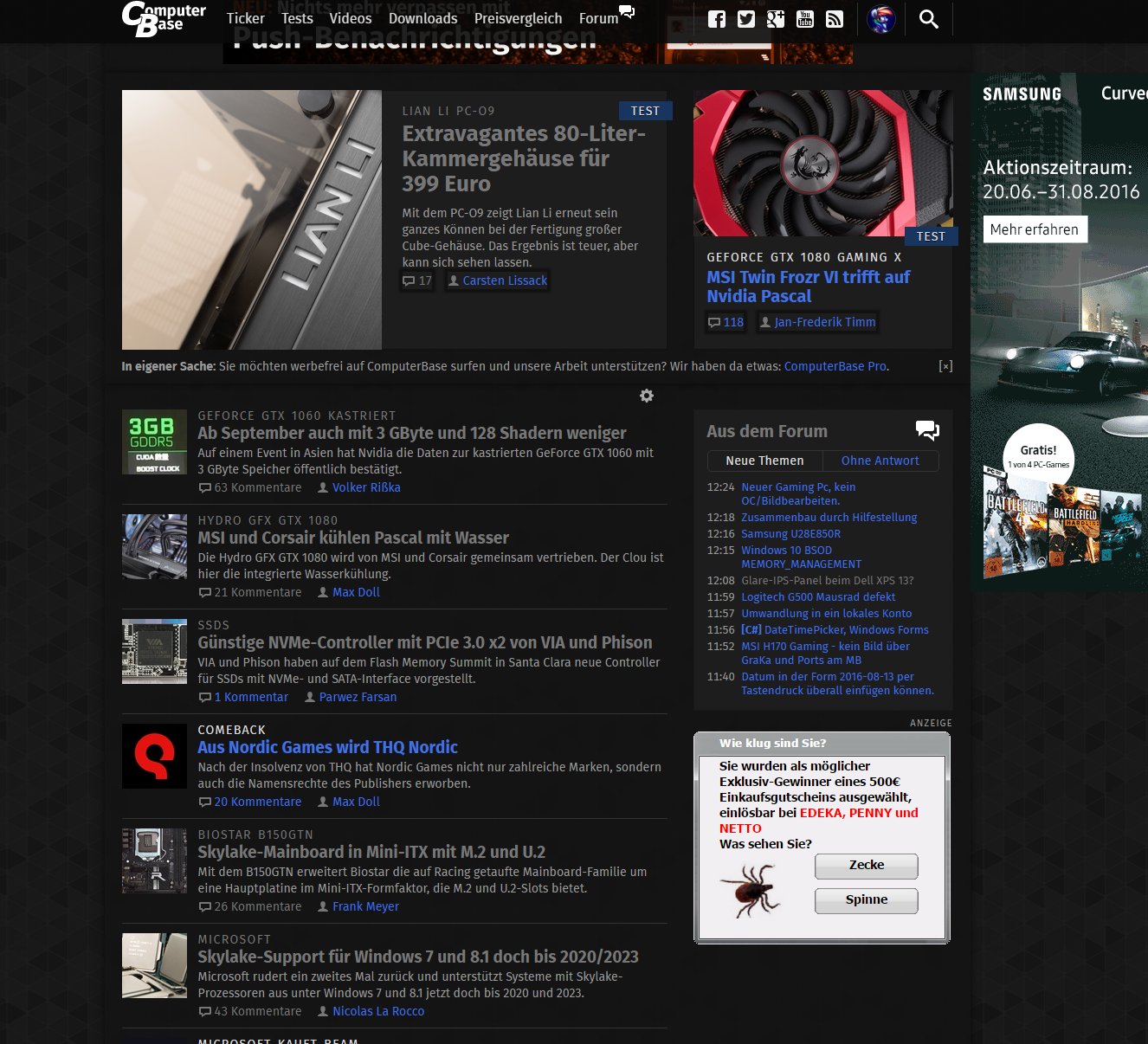Viewport: 1148px width, 1044px height.
Task: Open the search magnifier icon
Action: coord(929,19)
